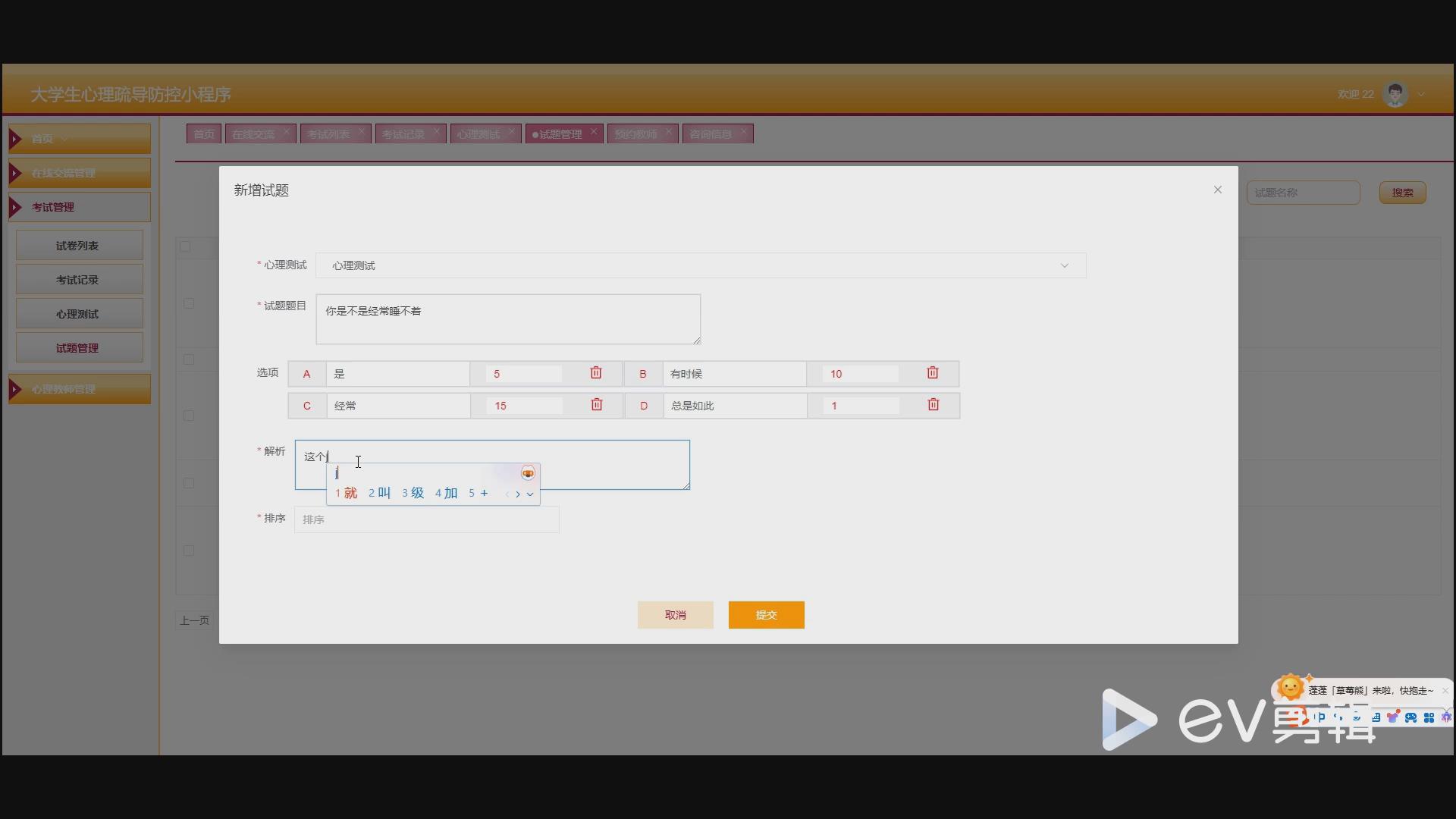Click the 排序 input field
Viewport: 1456px width, 819px height.
coord(427,519)
